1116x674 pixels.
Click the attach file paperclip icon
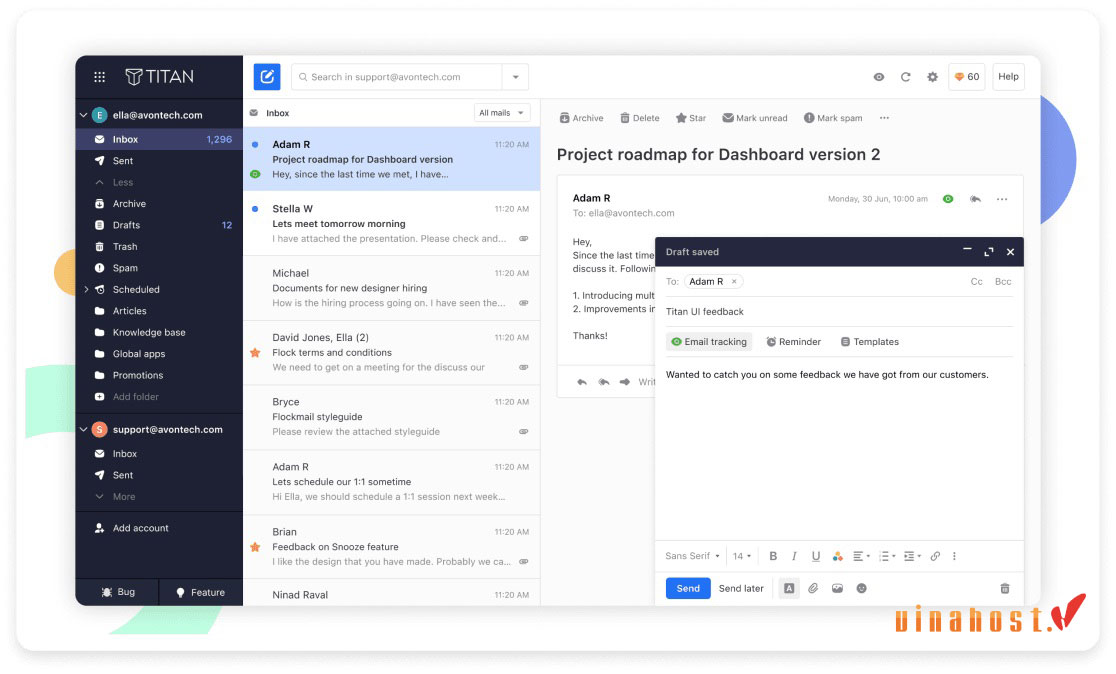[813, 589]
